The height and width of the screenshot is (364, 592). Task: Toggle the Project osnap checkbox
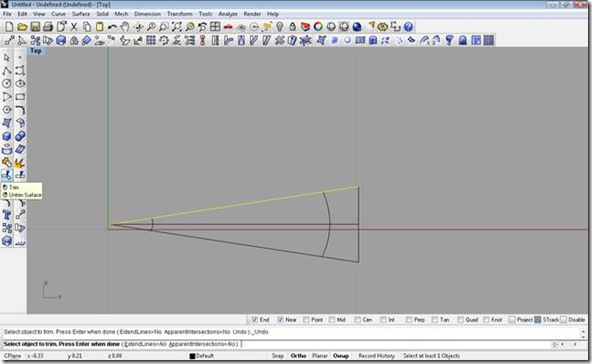(x=512, y=320)
